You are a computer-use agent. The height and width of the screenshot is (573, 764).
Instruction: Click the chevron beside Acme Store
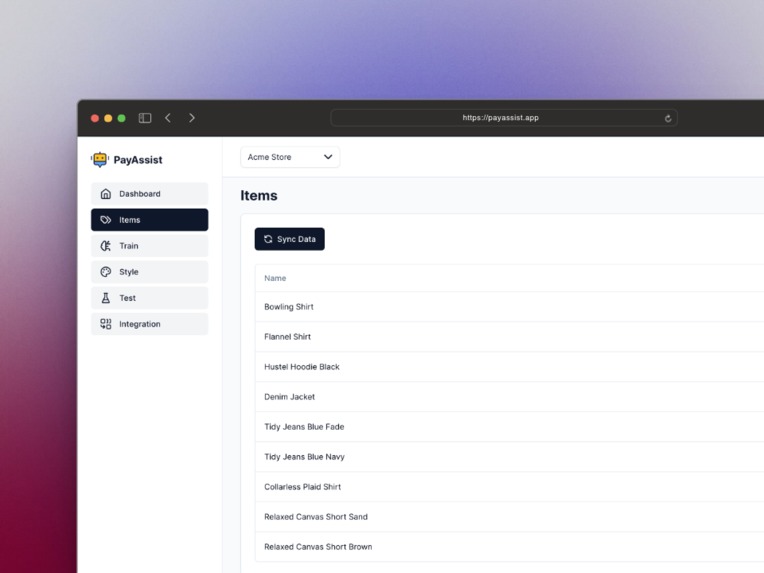click(328, 157)
